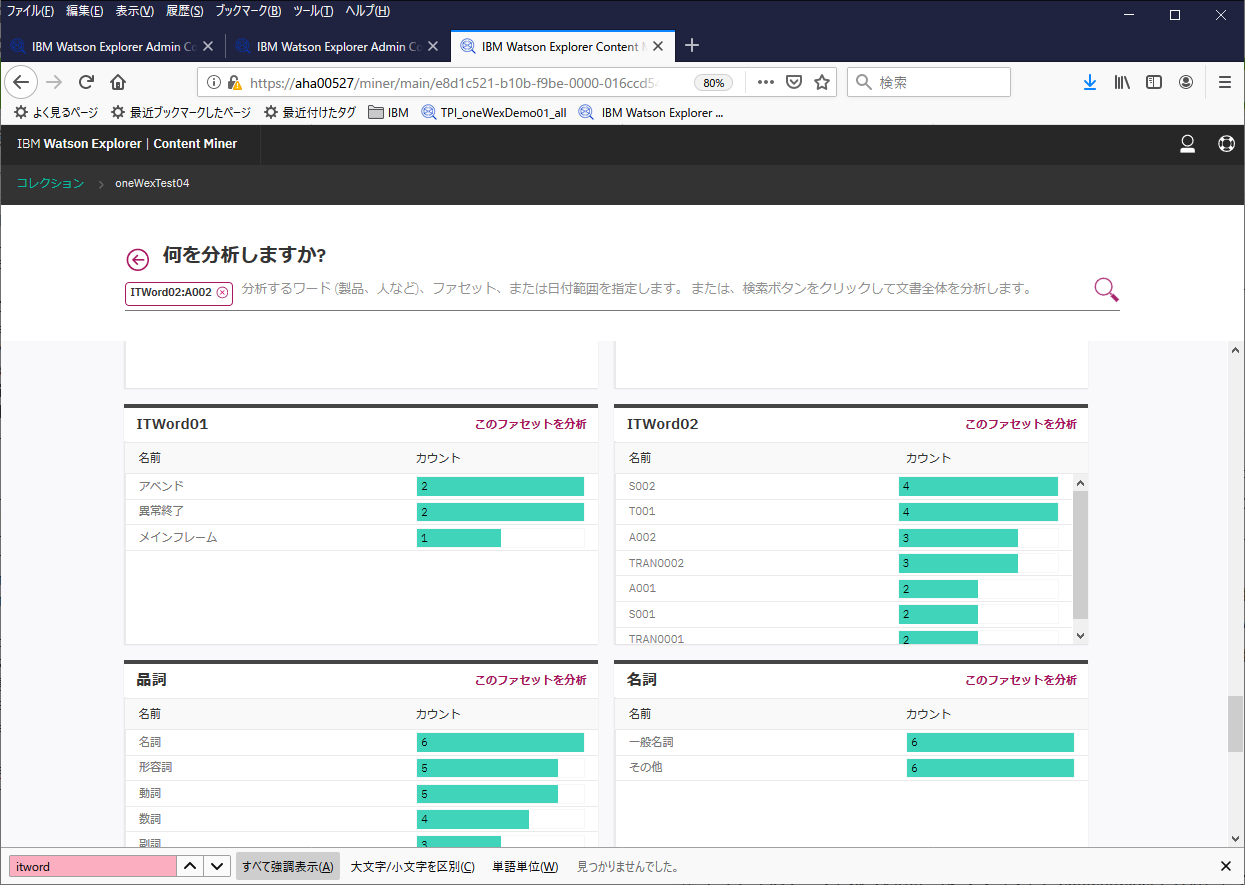Toggle 単語単位 whole words option
The height and width of the screenshot is (885, 1245).
(x=525, y=866)
